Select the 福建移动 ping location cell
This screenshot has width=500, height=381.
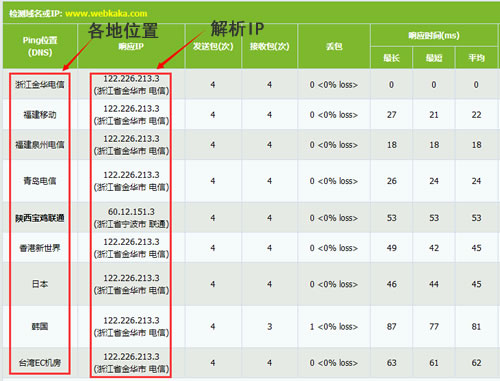40,115
